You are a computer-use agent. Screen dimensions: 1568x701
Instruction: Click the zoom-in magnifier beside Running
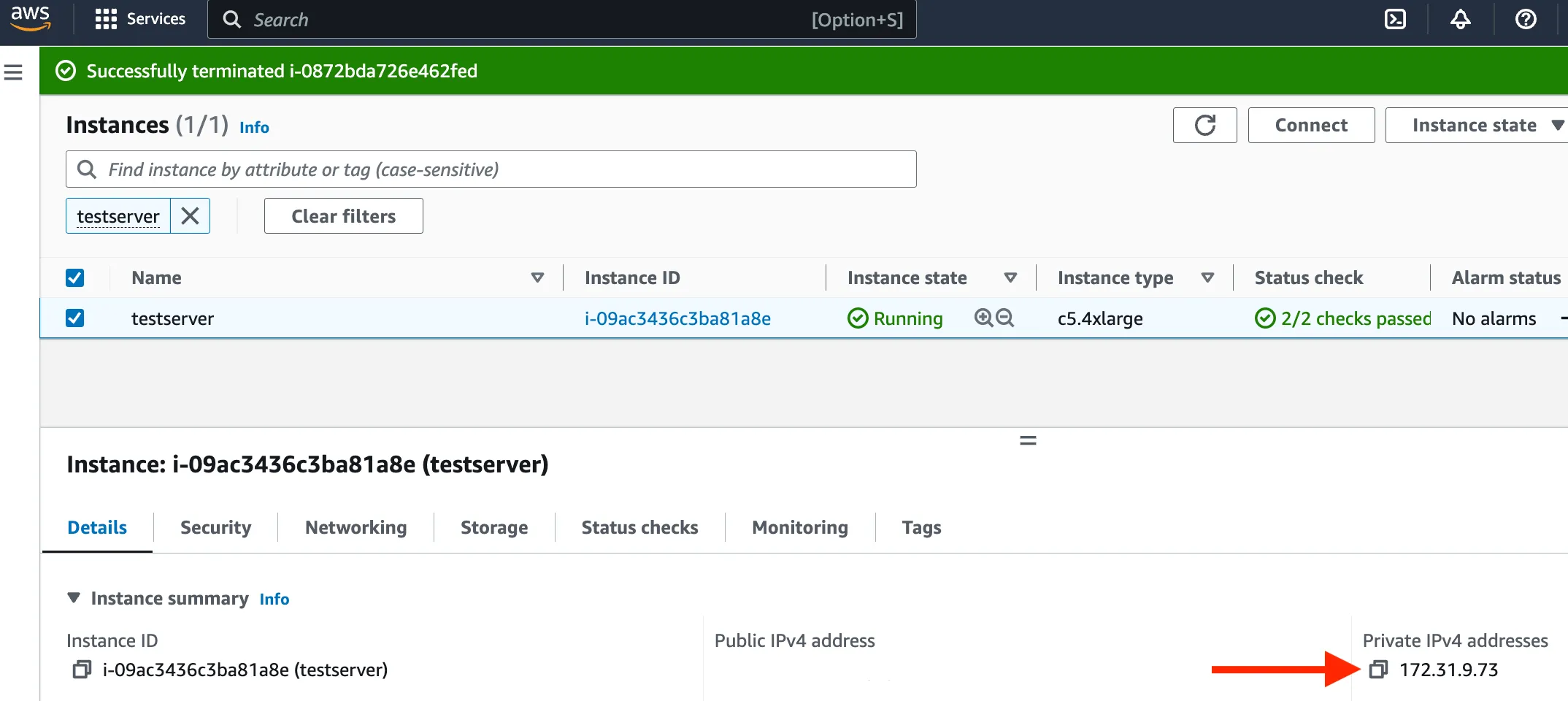[x=983, y=318]
